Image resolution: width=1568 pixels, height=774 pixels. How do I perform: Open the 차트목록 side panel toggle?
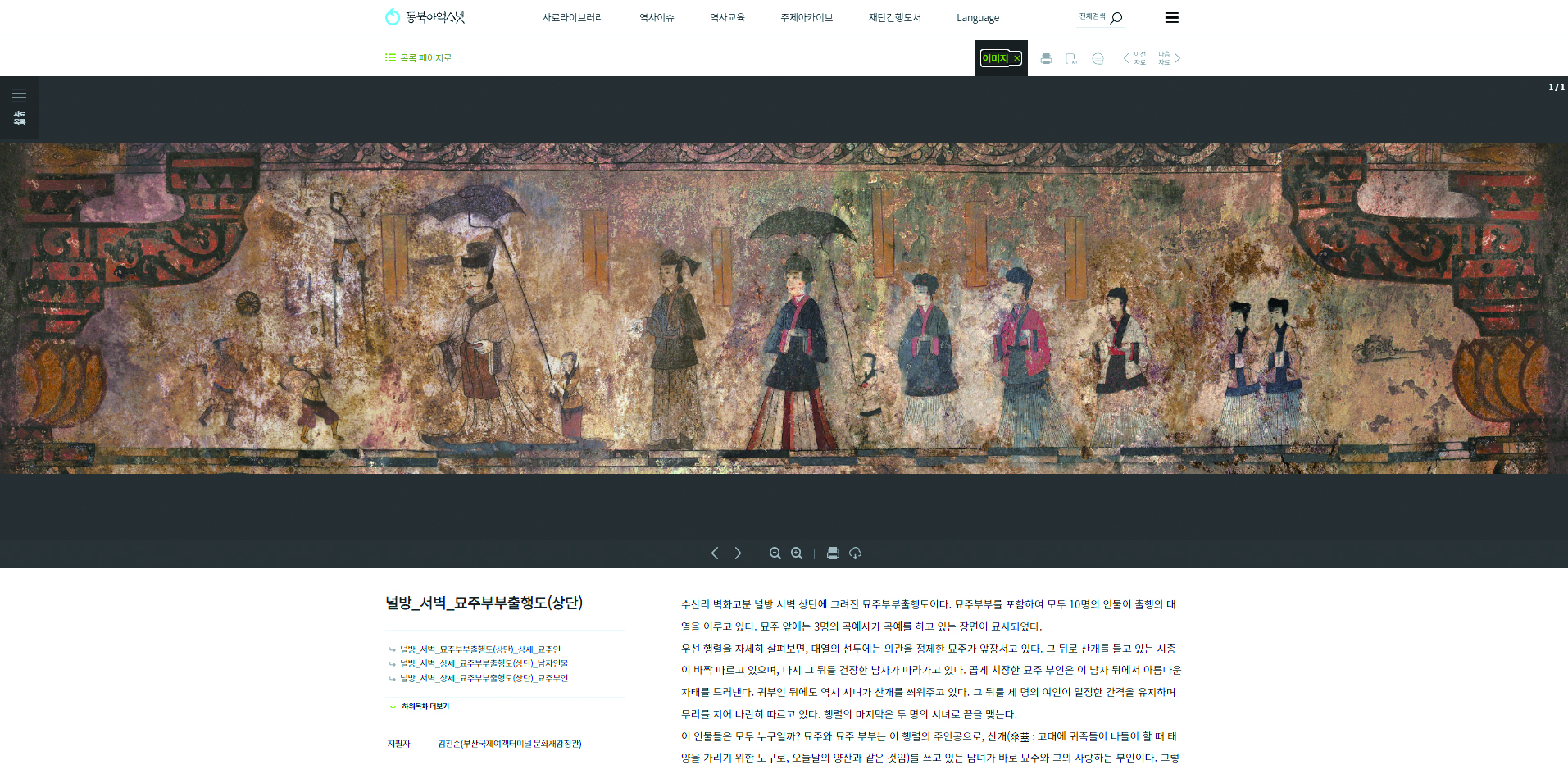click(19, 107)
